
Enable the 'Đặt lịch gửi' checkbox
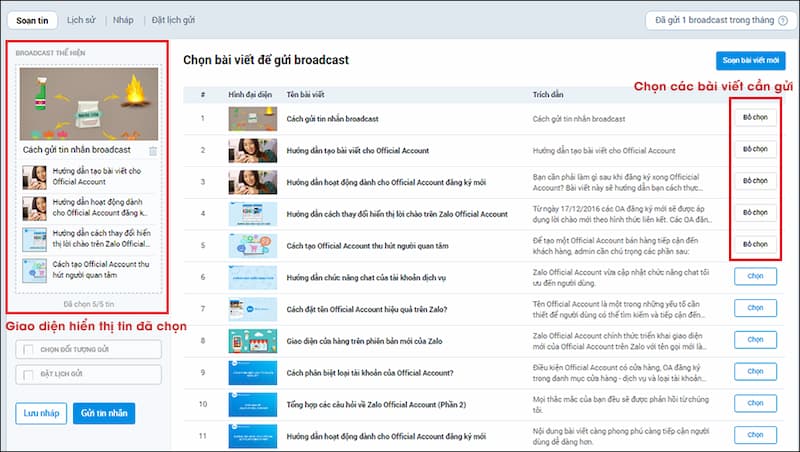coord(29,374)
